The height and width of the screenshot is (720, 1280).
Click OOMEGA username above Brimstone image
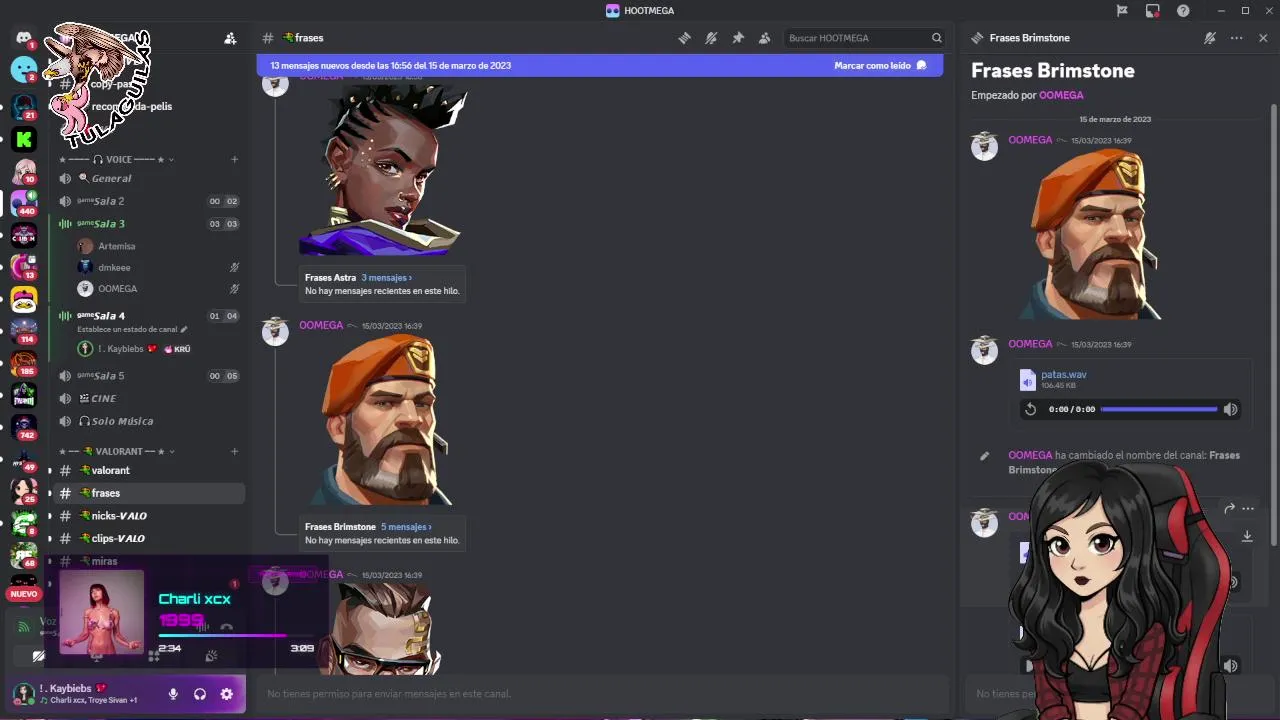tap(321, 325)
